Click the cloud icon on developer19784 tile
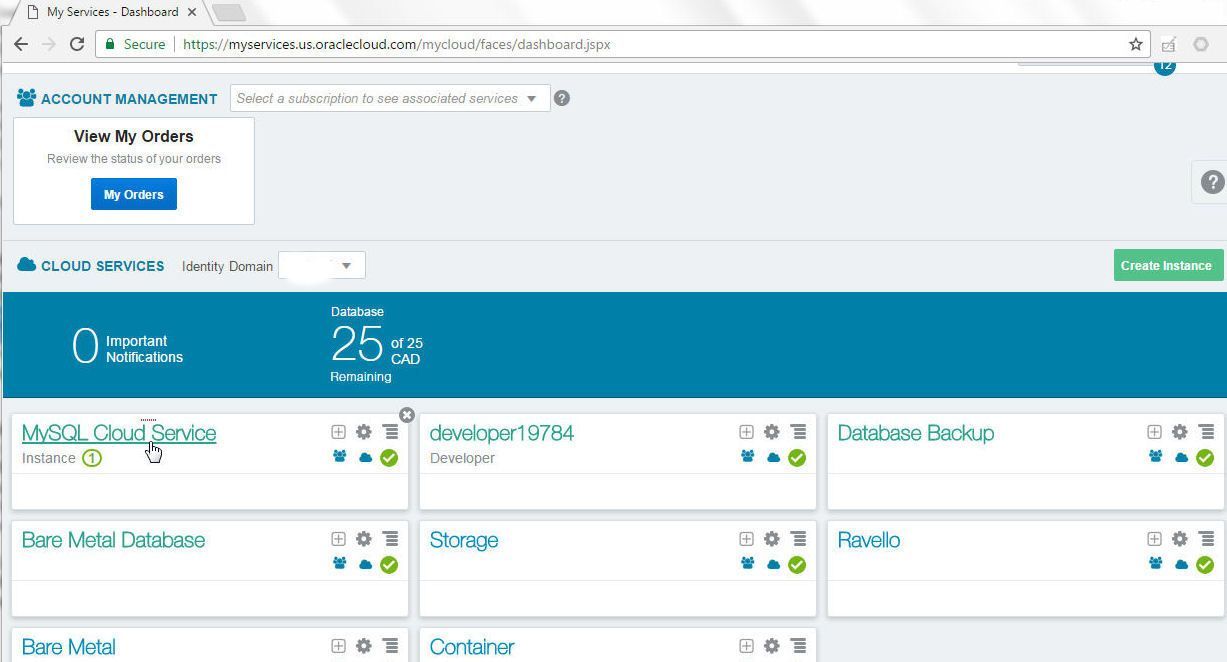Image resolution: width=1227 pixels, height=662 pixels. click(773, 458)
